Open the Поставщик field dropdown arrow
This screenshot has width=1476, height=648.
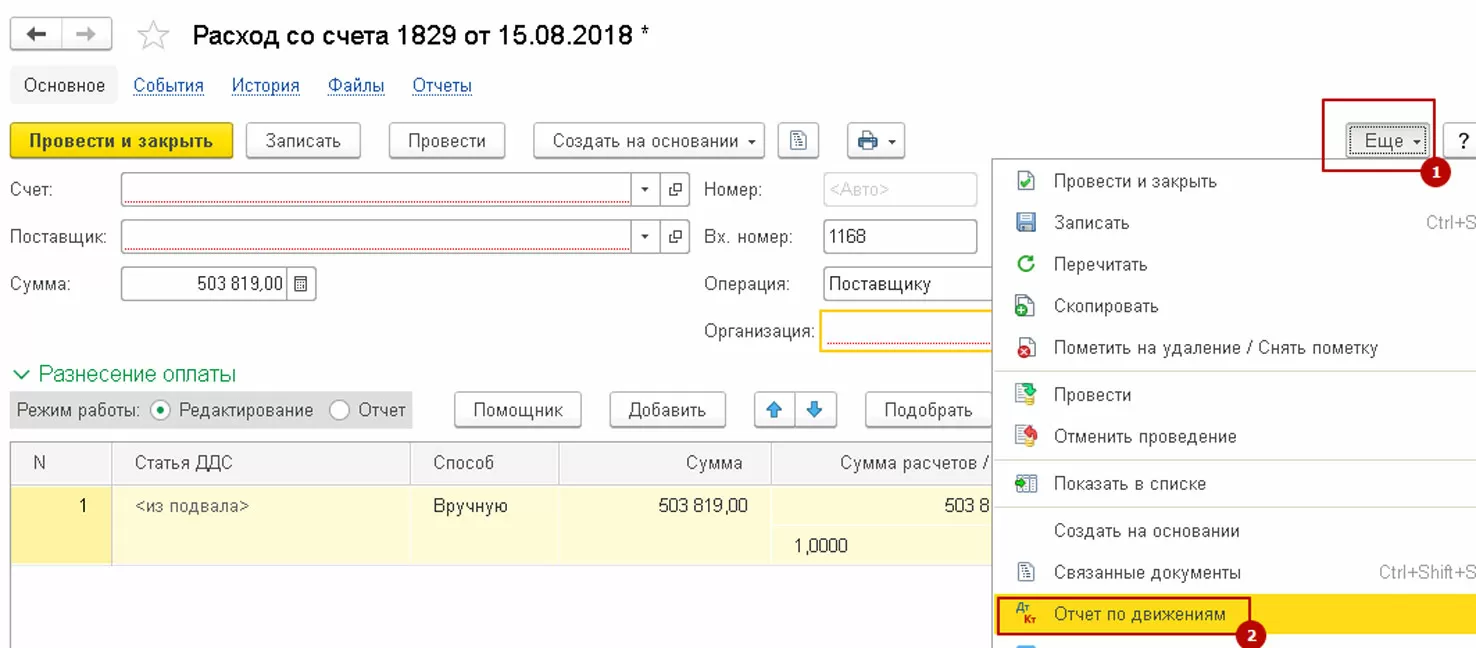[x=645, y=237]
